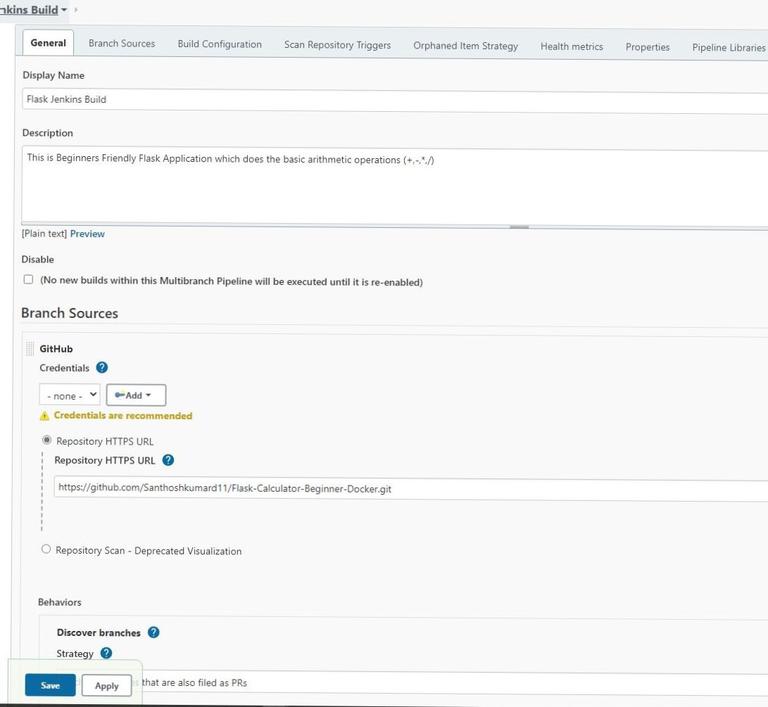Open help for Strategy setting

106,653
